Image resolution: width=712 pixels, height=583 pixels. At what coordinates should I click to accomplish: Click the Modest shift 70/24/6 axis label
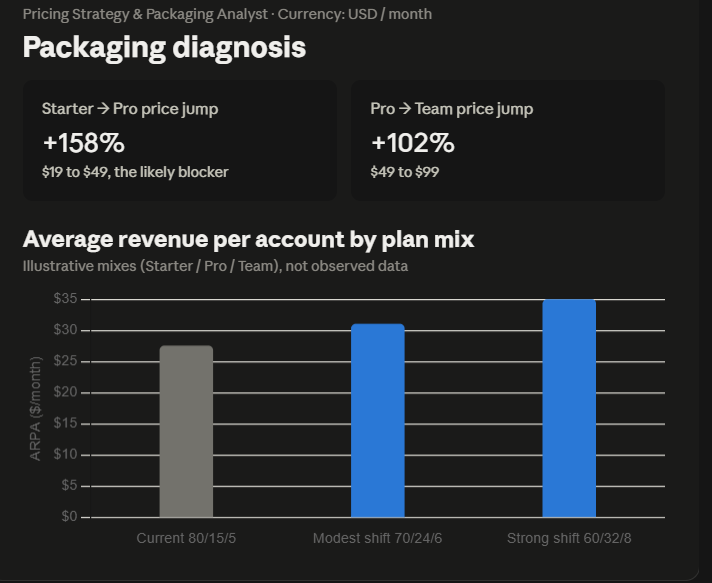377,539
